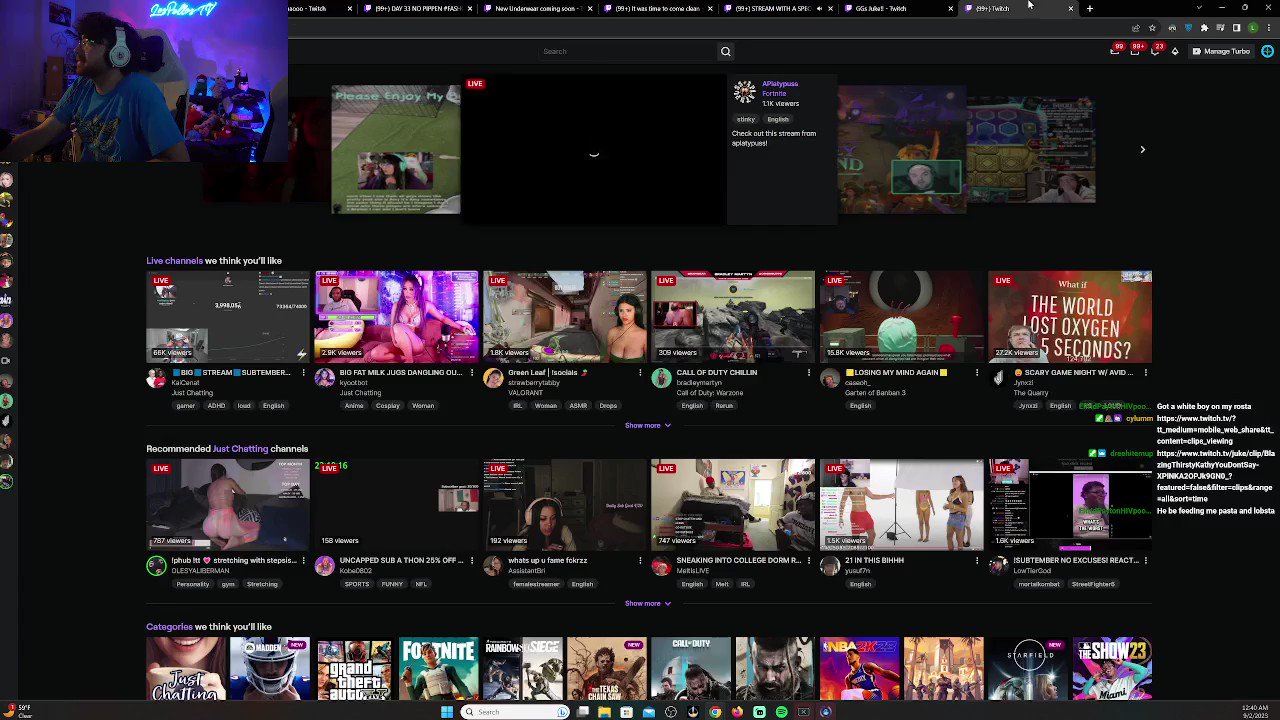Select the ASMR tag on strawberrytabby card
This screenshot has width=1280, height=720.
coord(578,406)
